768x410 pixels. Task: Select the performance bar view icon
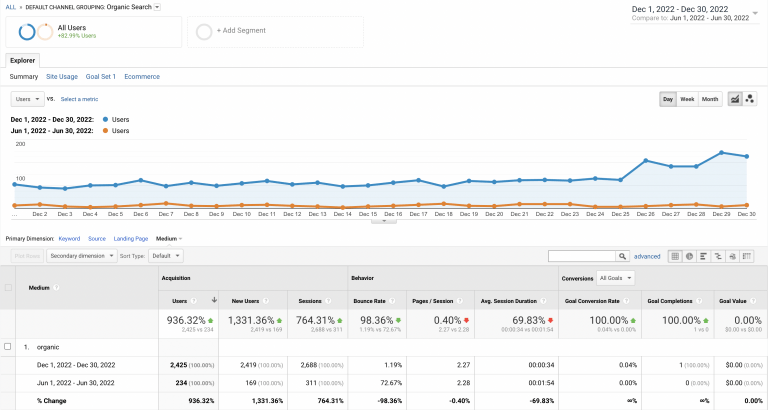tap(704, 256)
